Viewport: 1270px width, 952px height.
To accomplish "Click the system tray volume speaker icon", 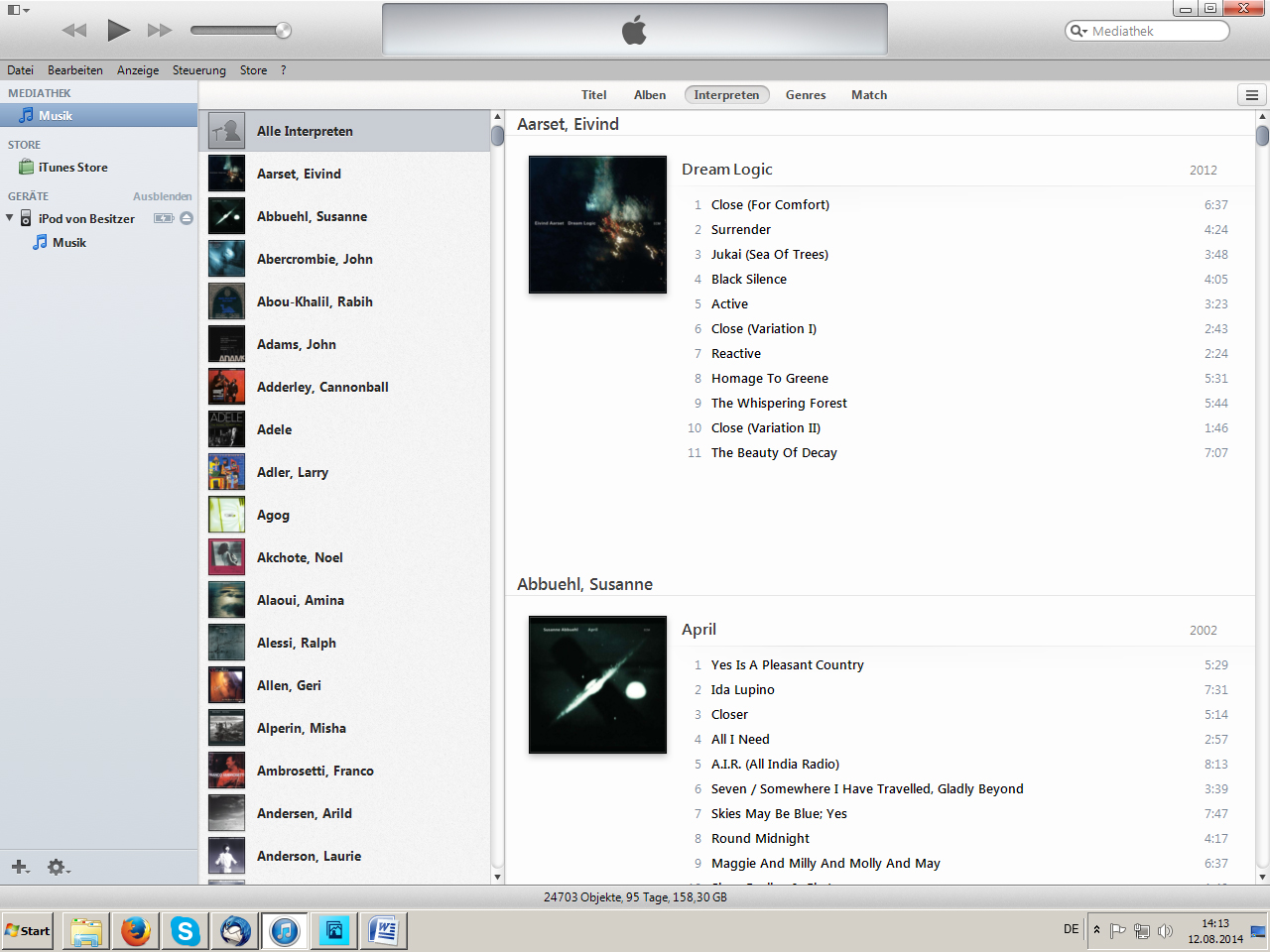I will pos(1166,931).
